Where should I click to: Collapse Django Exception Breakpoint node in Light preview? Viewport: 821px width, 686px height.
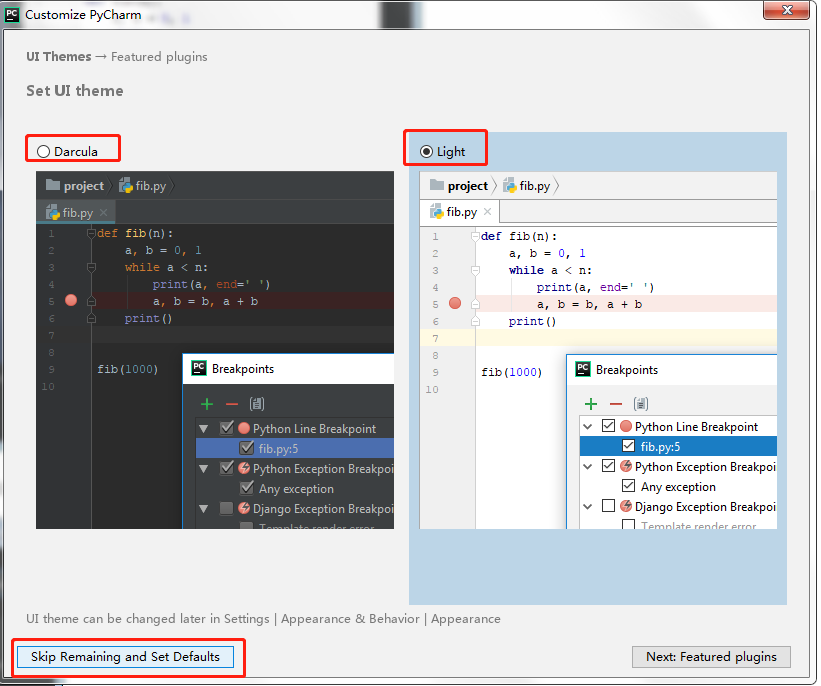(587, 506)
